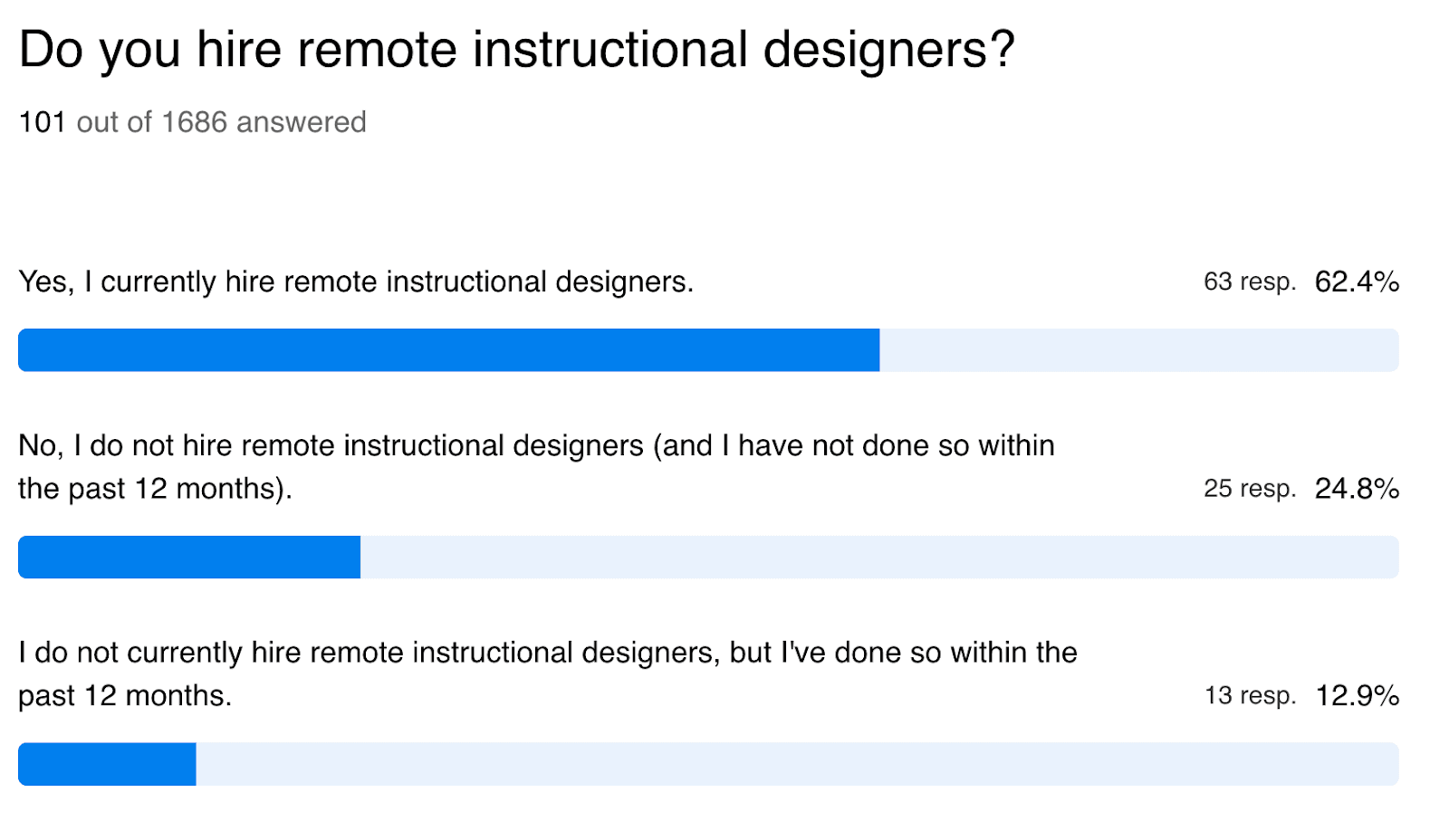Screen dimensions: 1449x840
Task: Click the '13 resp.' count
Action: tap(1250, 695)
